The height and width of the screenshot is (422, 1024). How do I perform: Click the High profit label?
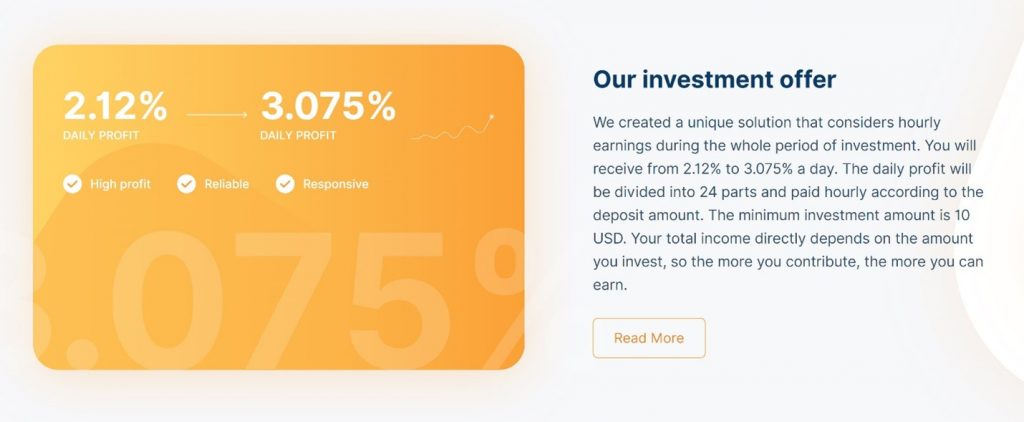pyautogui.click(x=120, y=184)
